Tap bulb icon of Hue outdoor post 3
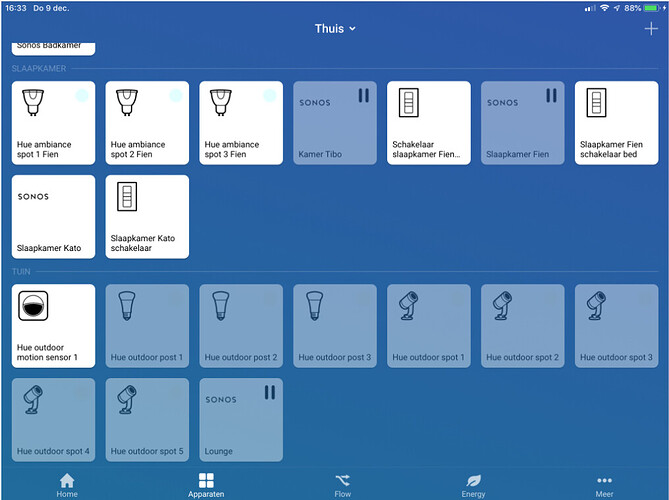The image size is (669, 500). 314,305
